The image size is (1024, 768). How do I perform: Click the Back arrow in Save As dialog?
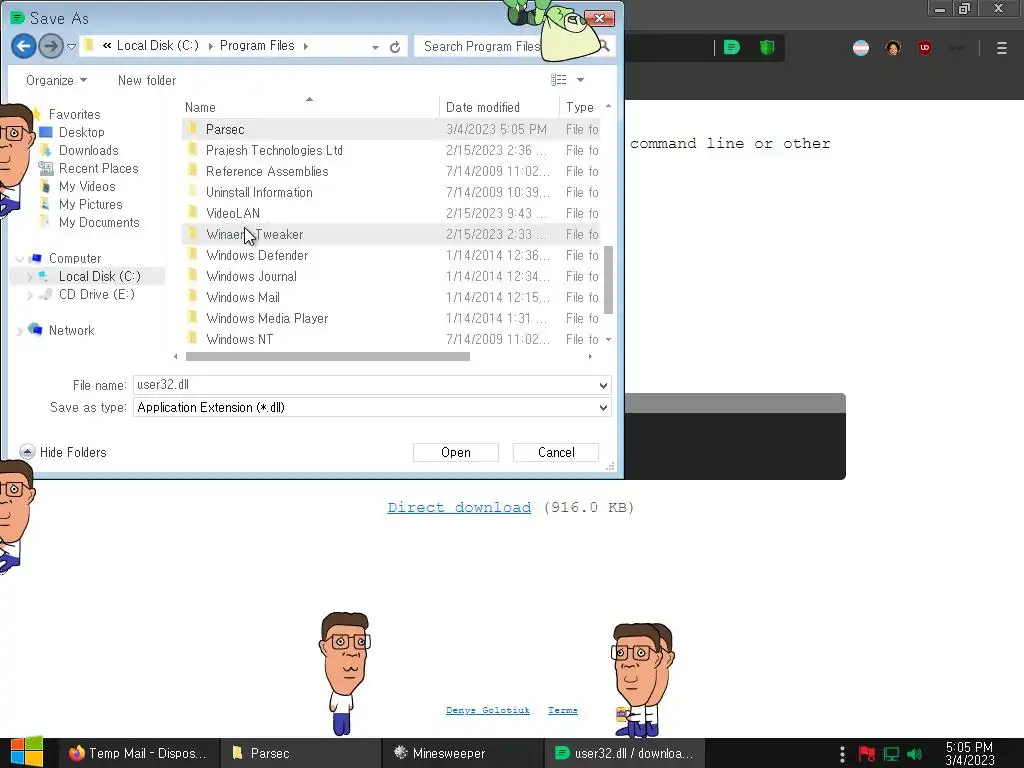(24, 46)
